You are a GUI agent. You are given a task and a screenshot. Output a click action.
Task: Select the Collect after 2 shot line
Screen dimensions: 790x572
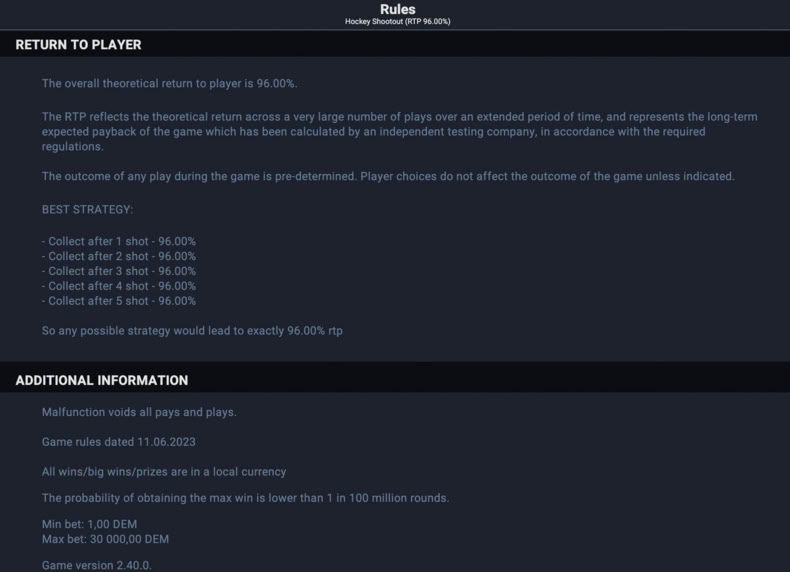[118, 257]
